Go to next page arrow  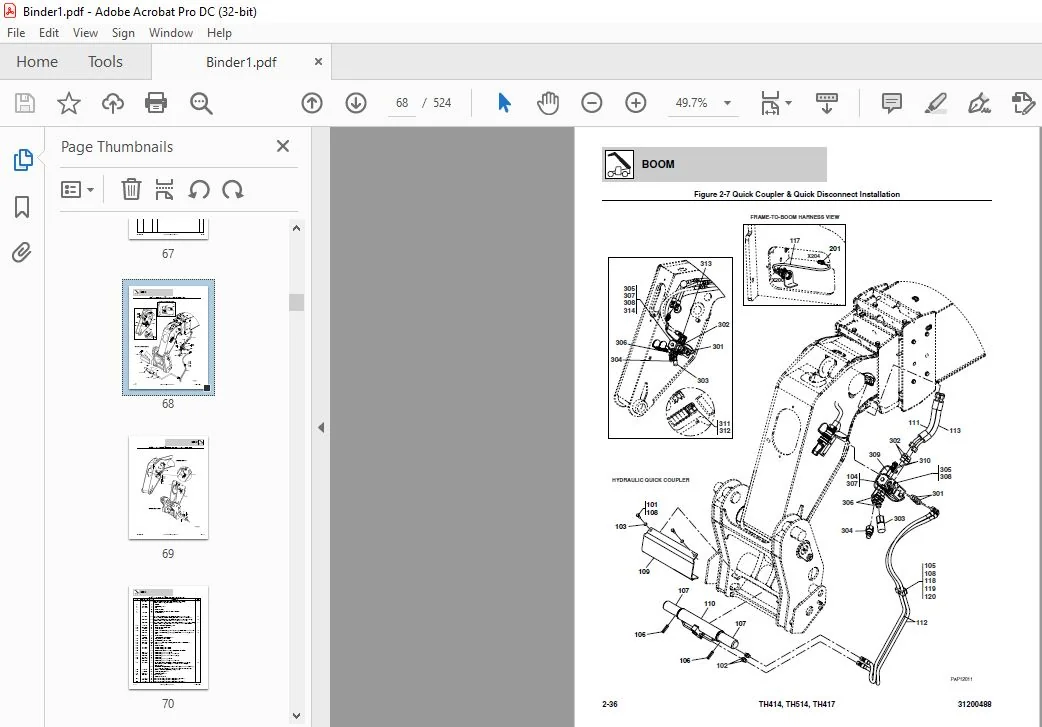click(356, 103)
